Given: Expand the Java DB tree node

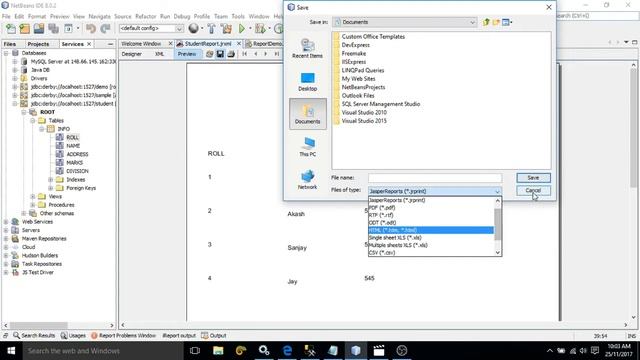Looking at the screenshot, I should (15, 70).
